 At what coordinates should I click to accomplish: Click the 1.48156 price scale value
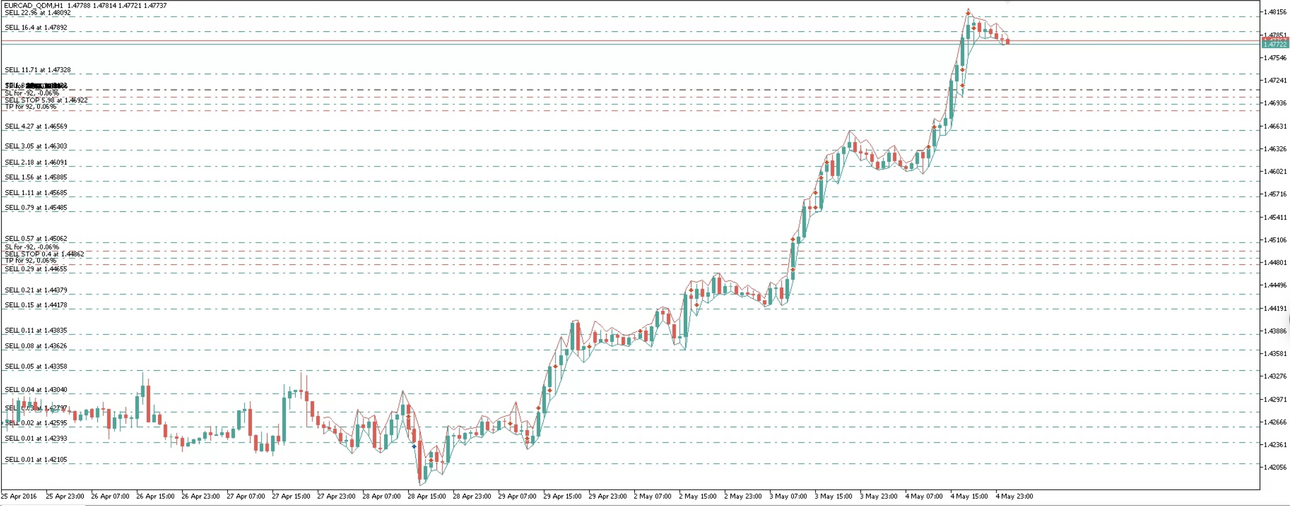(x=1273, y=12)
